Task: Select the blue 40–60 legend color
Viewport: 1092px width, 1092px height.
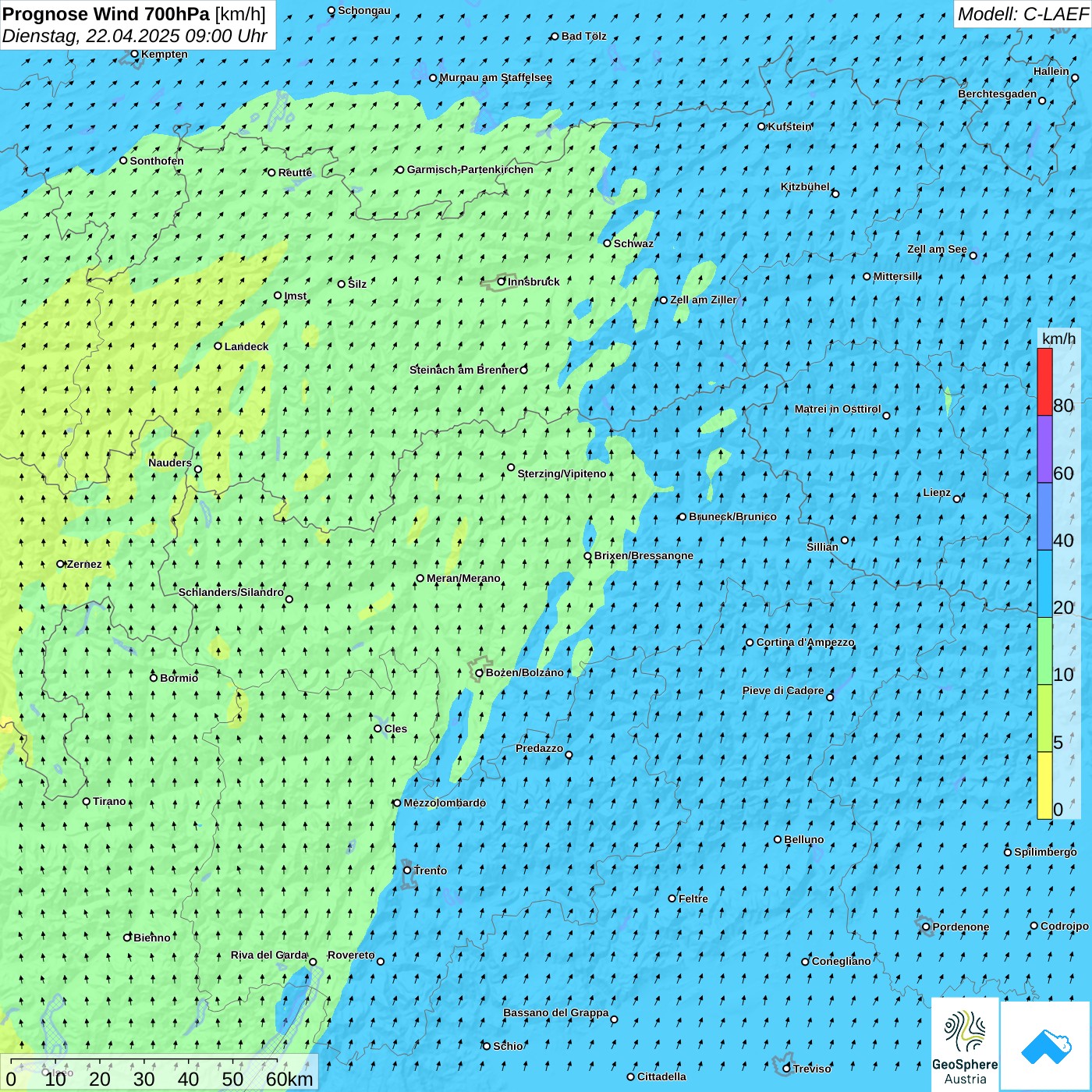Action: pyautogui.click(x=1044, y=517)
